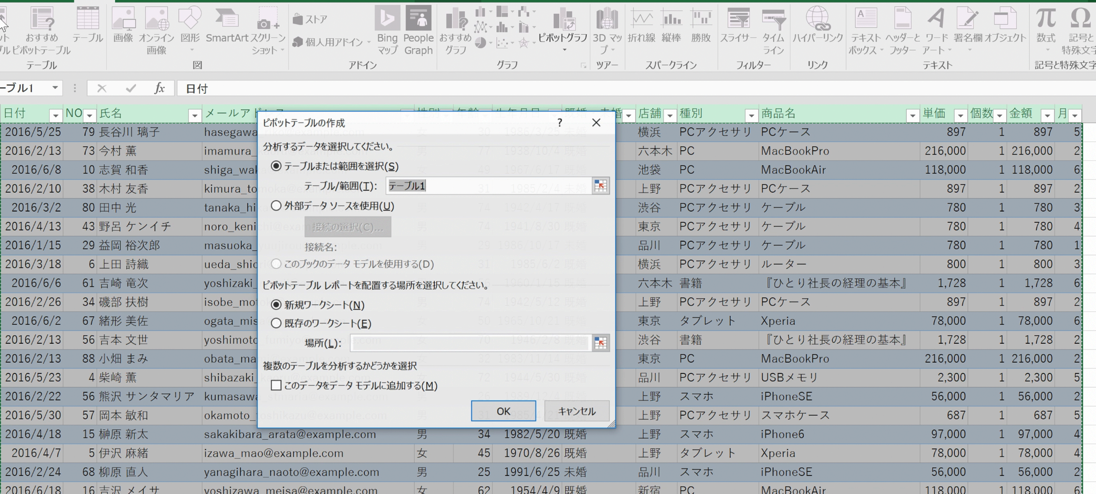Insert a 折れ線 sparkline
1096x494 pixels.
click(x=641, y=27)
